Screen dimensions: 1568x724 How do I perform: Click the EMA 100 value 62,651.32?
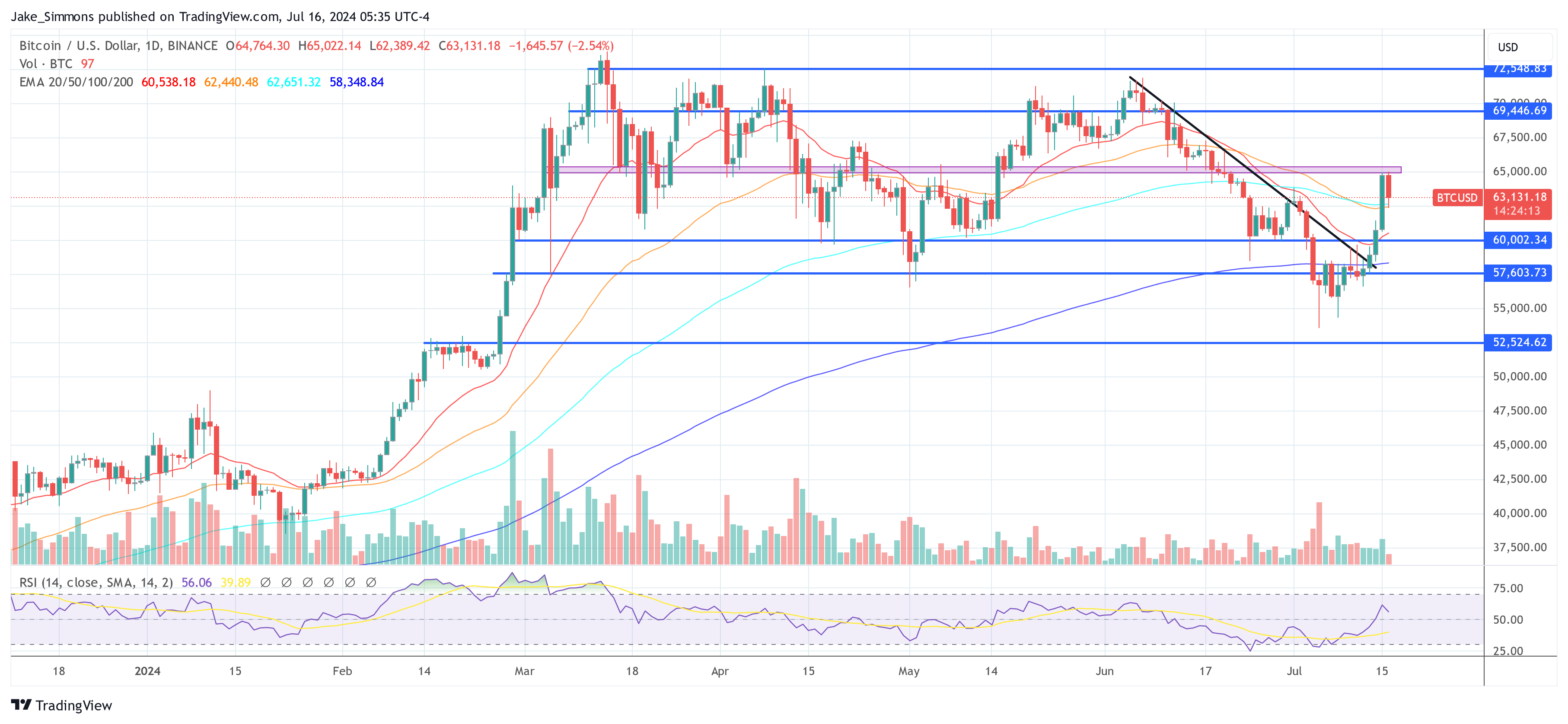tap(294, 82)
